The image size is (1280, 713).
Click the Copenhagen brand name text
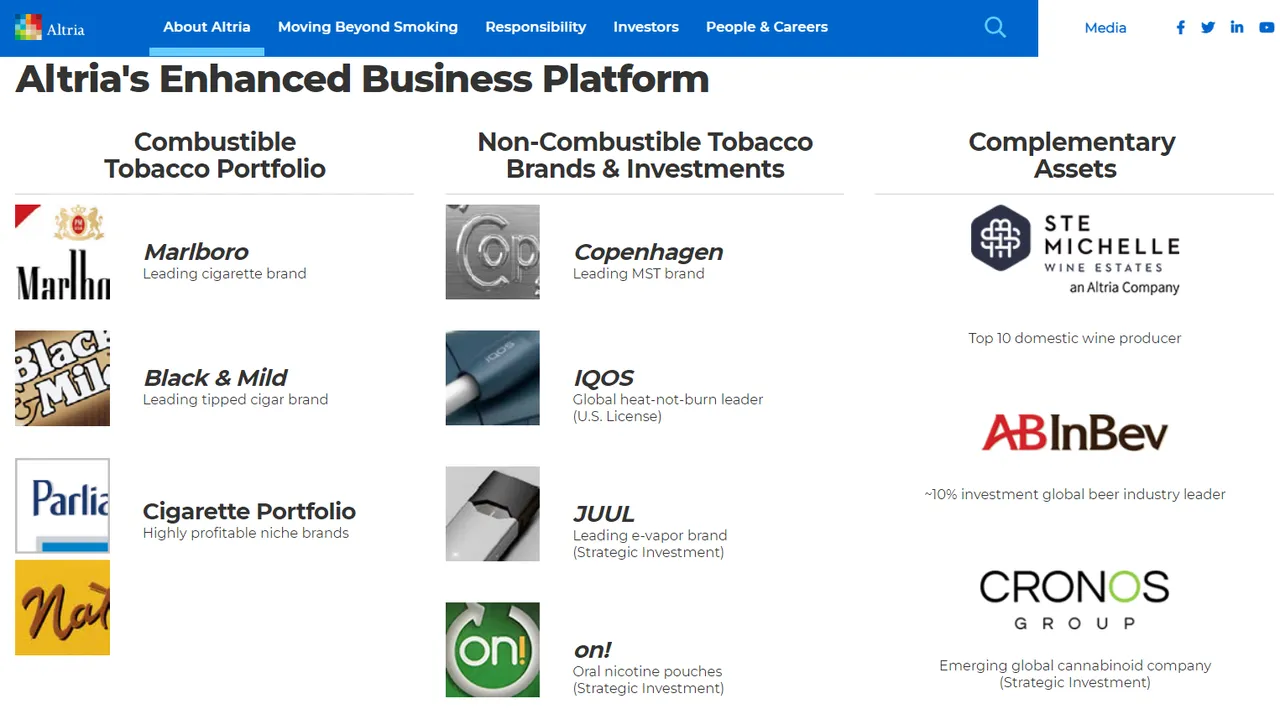point(648,252)
